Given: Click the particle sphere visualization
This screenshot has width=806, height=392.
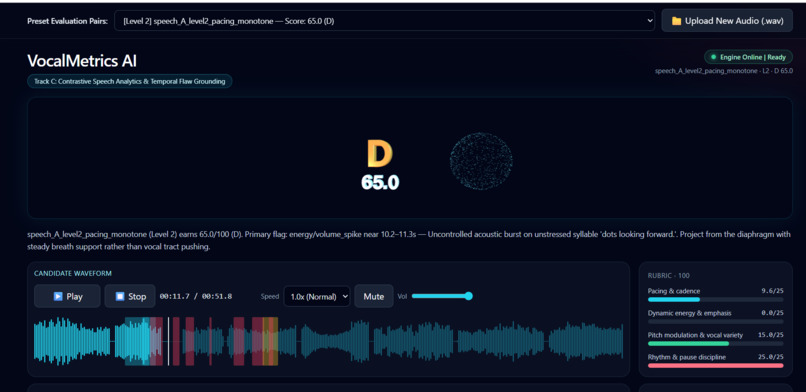Looking at the screenshot, I should coord(481,161).
